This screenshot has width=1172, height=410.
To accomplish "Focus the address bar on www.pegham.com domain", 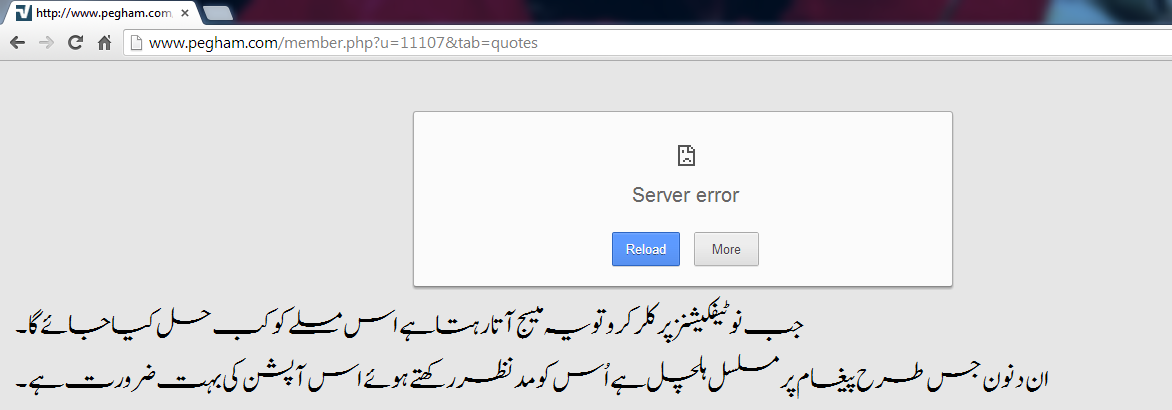I will tap(213, 43).
